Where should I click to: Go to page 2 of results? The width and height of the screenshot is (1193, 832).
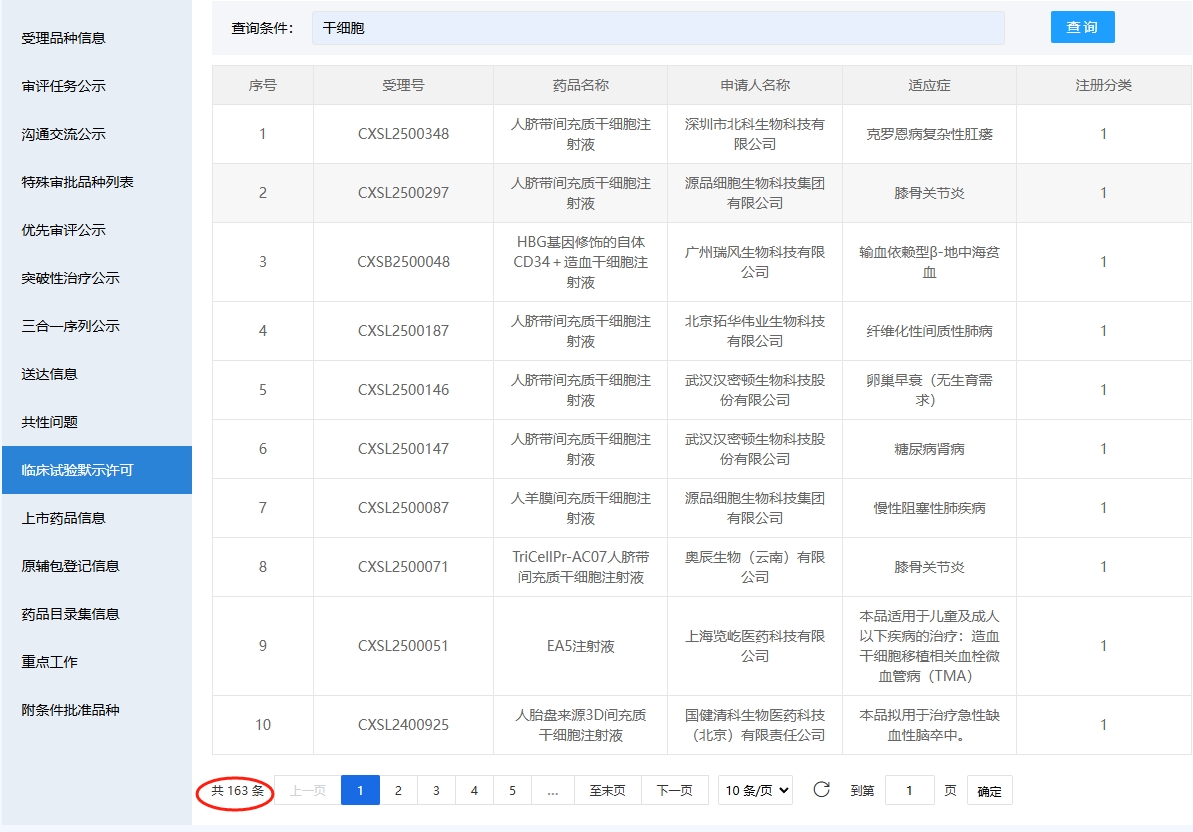[x=398, y=790]
